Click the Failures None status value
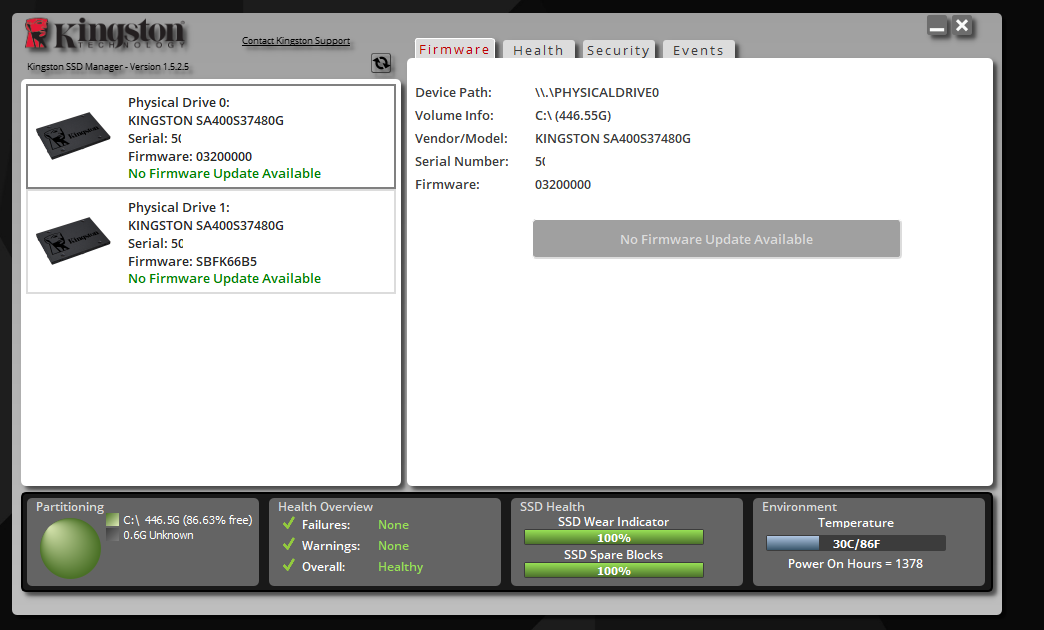This screenshot has width=1044, height=630. click(393, 525)
